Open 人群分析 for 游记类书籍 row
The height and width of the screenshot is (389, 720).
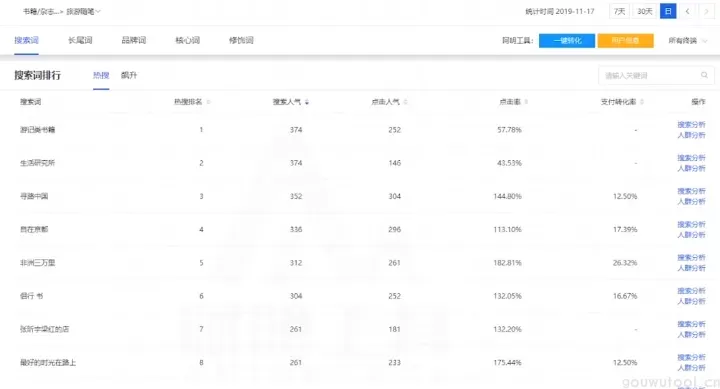[691, 135]
